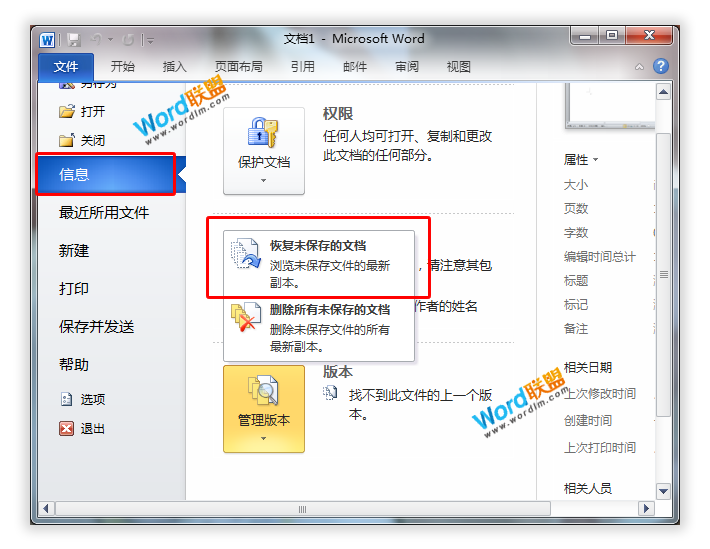Click the Word application icon in title bar
This screenshot has width=710, height=549.
(x=47, y=40)
